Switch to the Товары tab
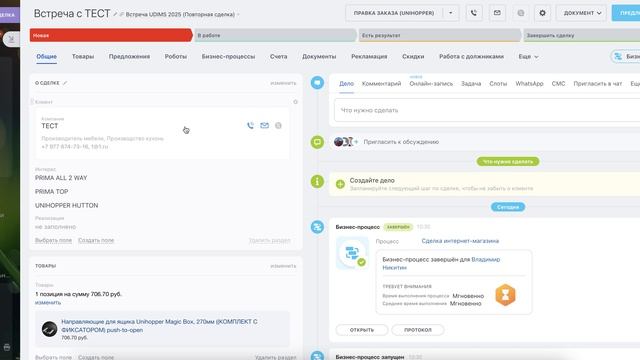Screen dimensions: 640x360 point(83,57)
